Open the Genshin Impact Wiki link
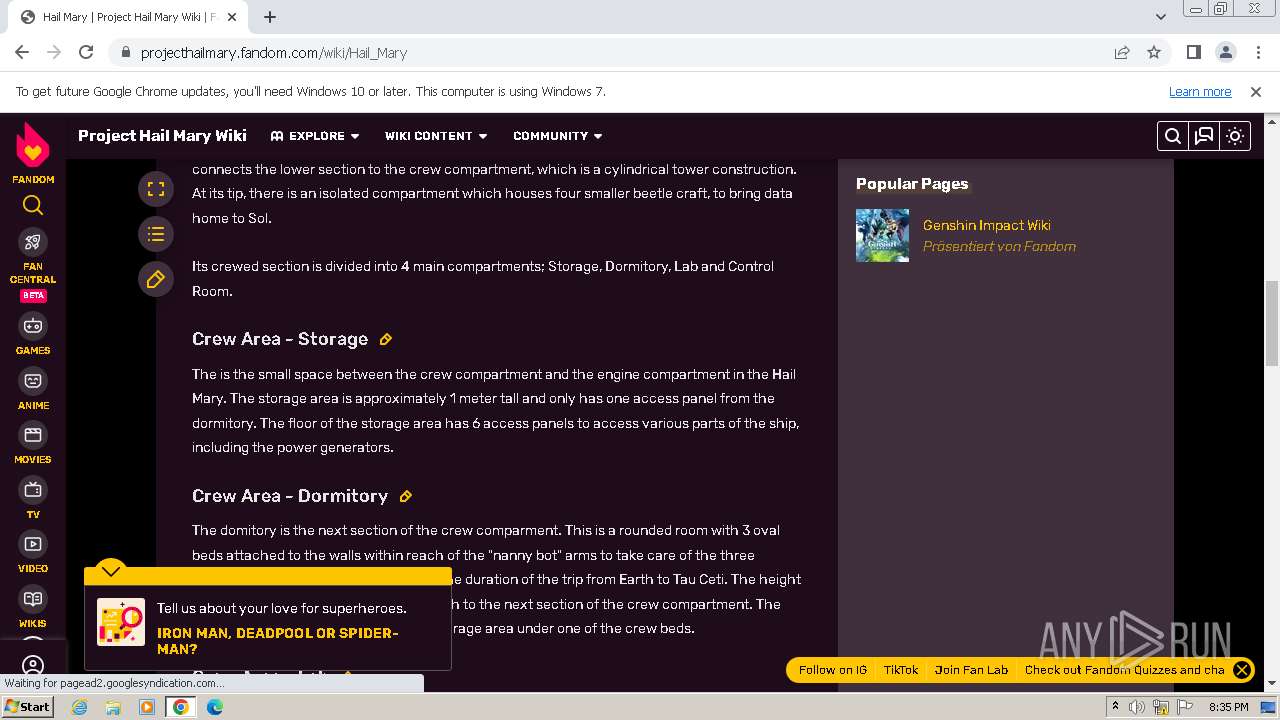The height and width of the screenshot is (720, 1280). (986, 225)
